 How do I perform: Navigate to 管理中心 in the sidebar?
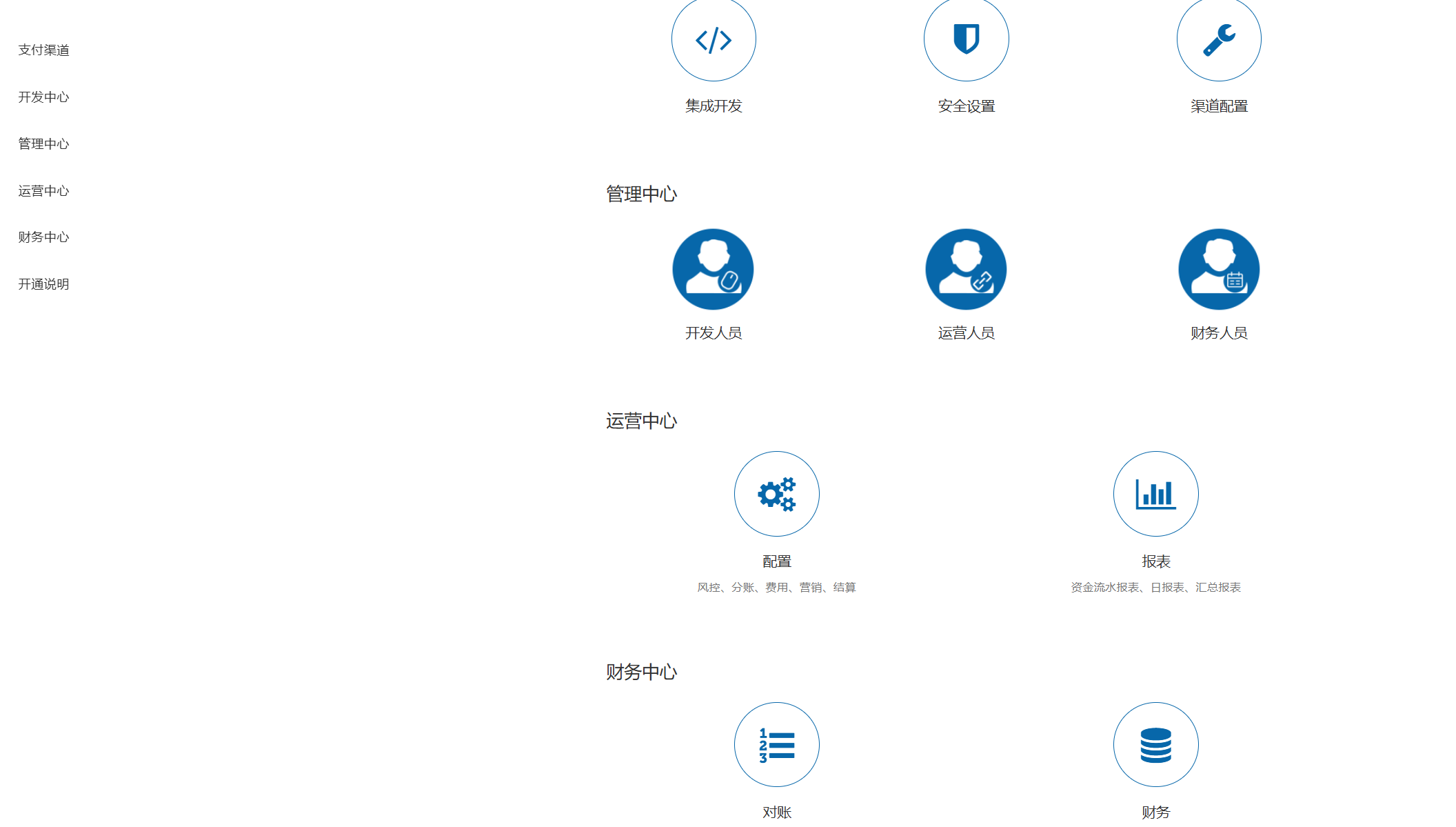pyautogui.click(x=43, y=144)
